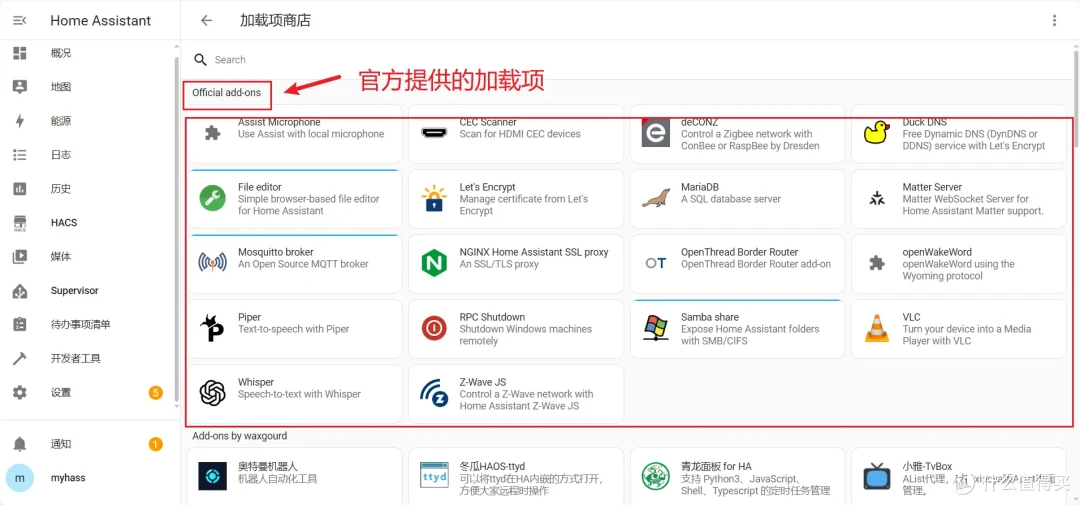1080x505 pixels.
Task: Open the 地图 map icon
Action: click(20, 87)
